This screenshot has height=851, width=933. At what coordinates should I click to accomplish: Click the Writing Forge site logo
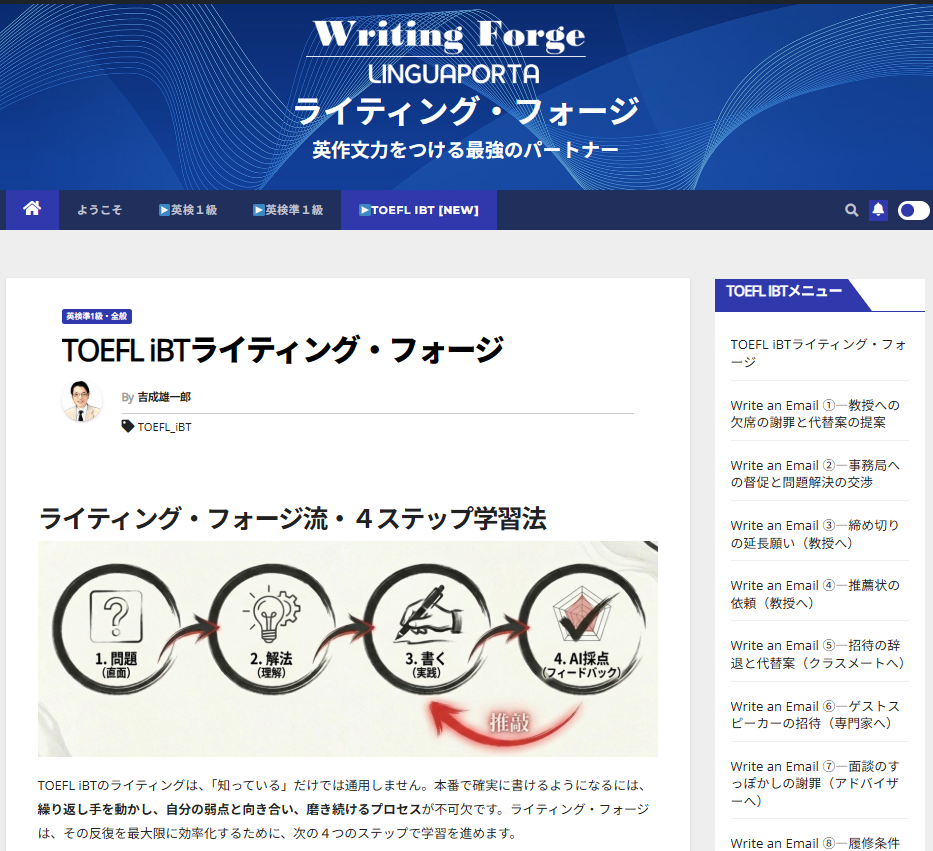click(448, 35)
